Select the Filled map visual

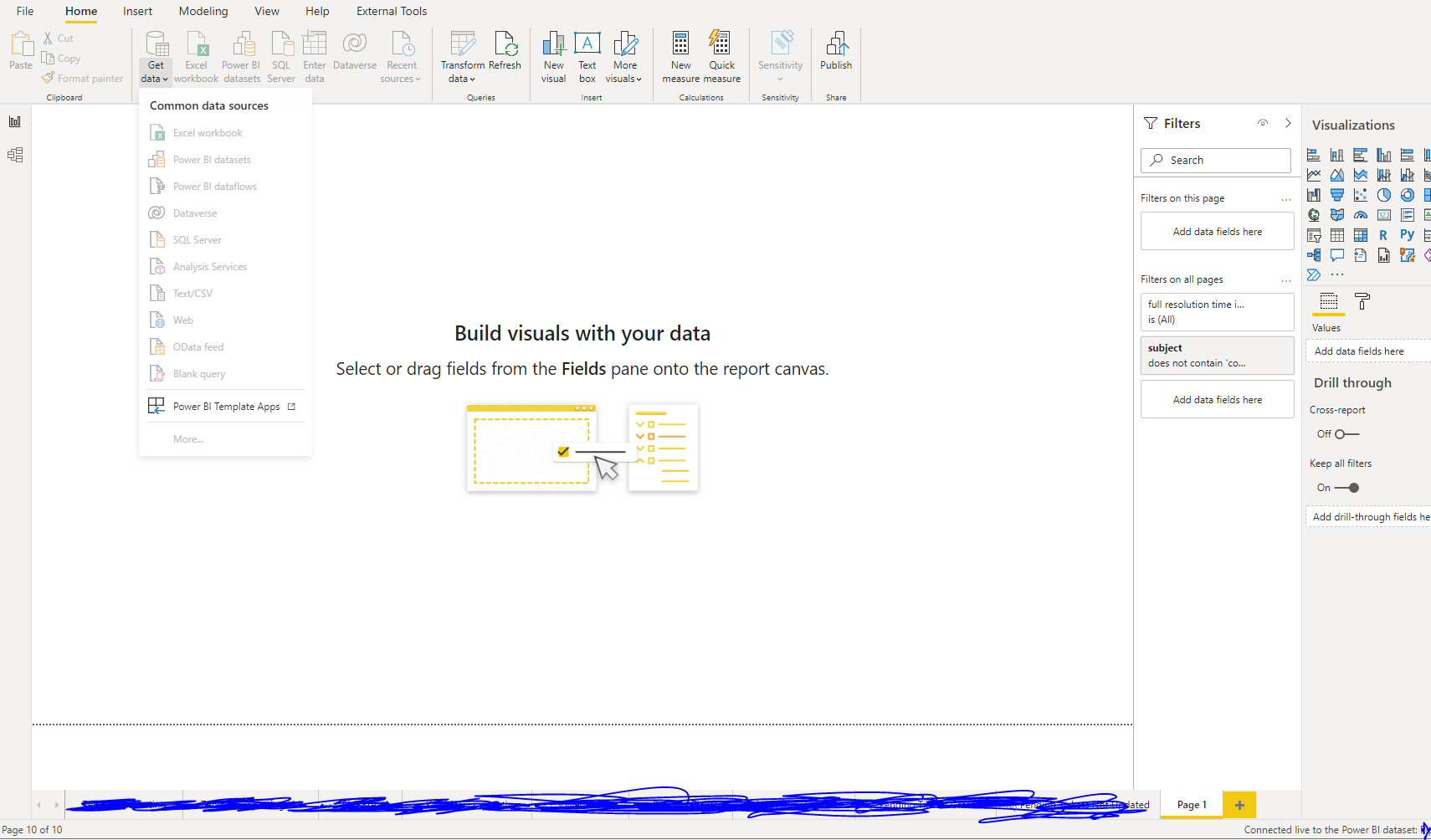tap(1337, 215)
